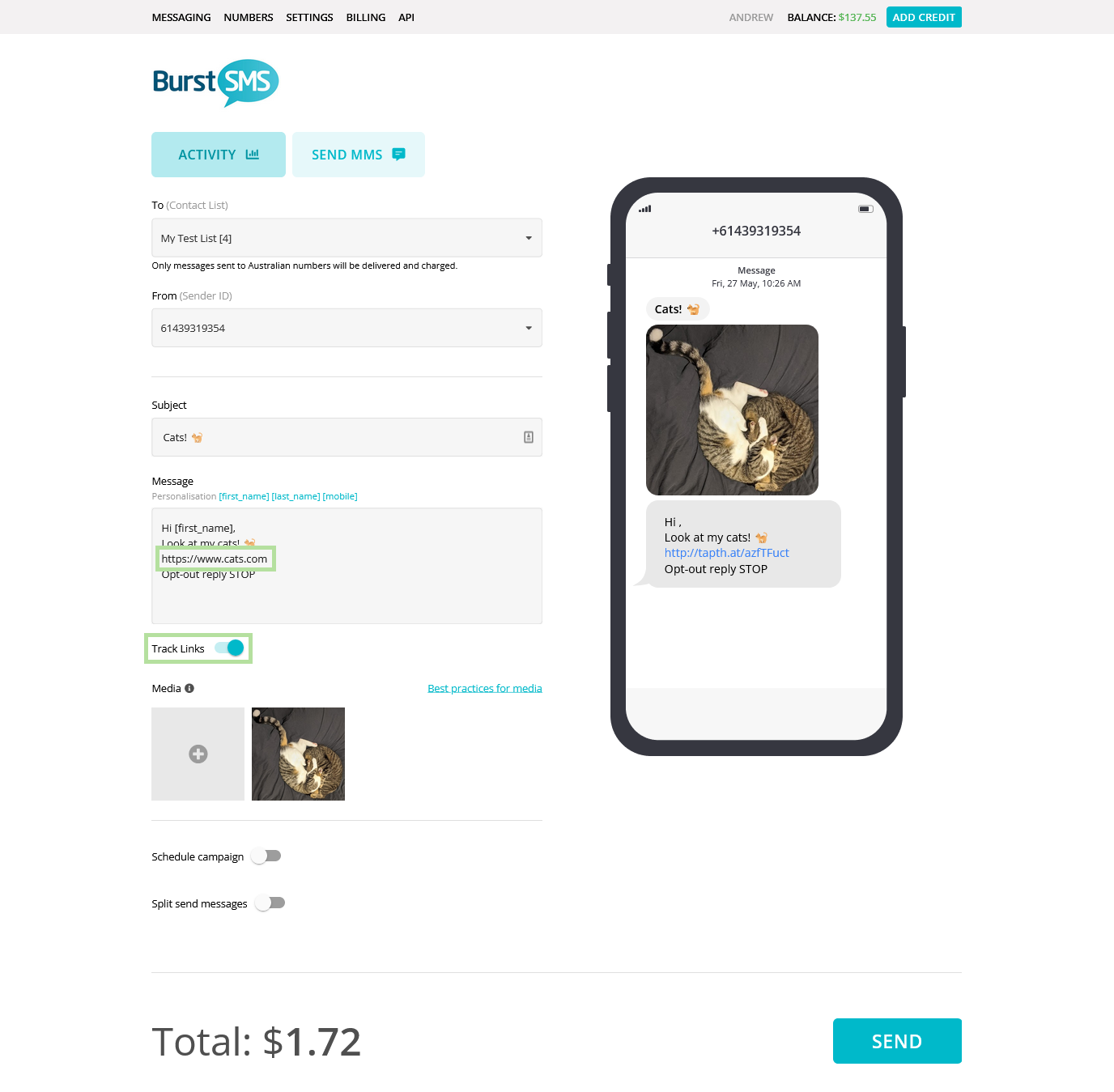Viewport: 1114px width, 1092px height.
Task: Click the plus icon to add media
Action: pos(198,754)
